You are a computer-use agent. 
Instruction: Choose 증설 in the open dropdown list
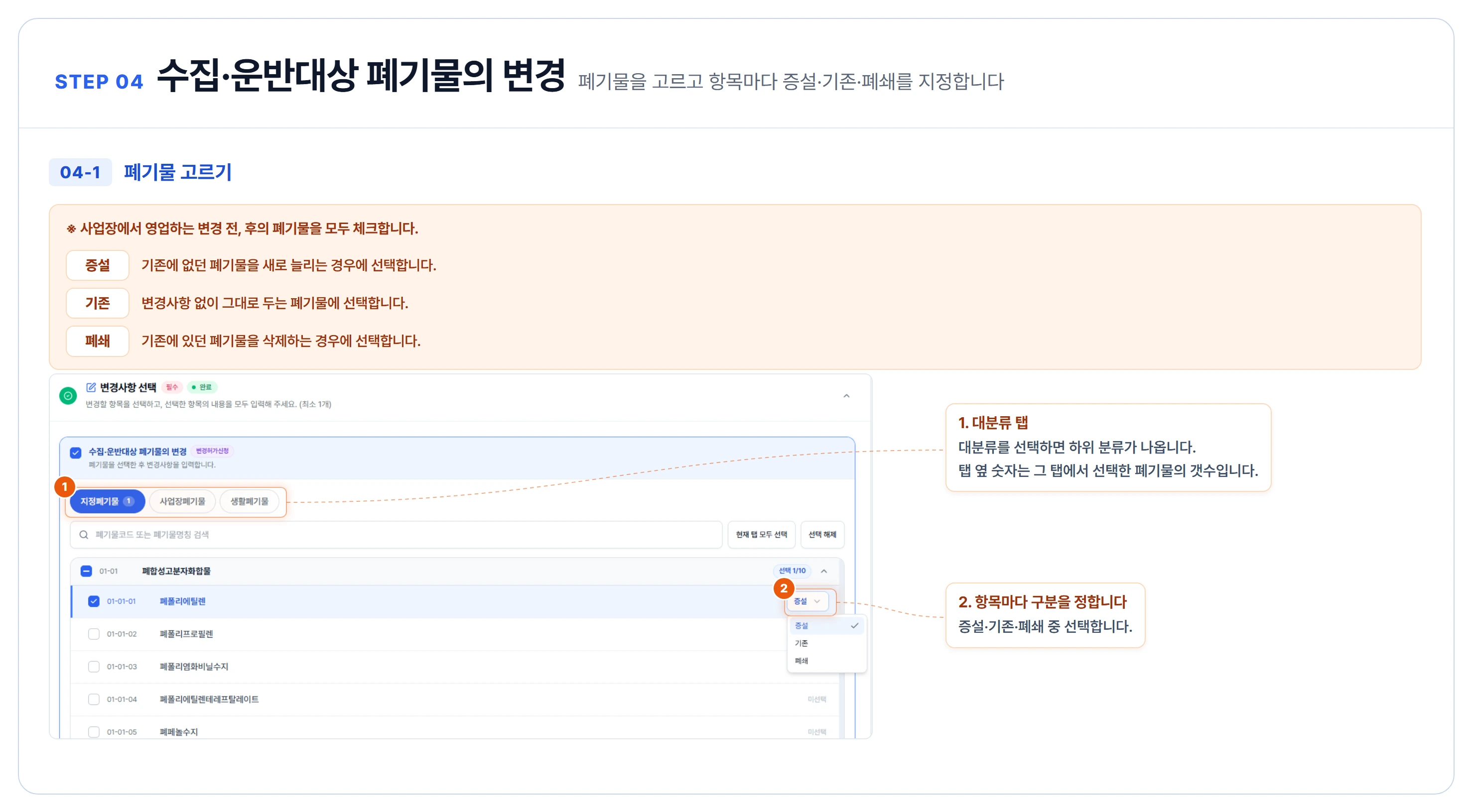(826, 625)
